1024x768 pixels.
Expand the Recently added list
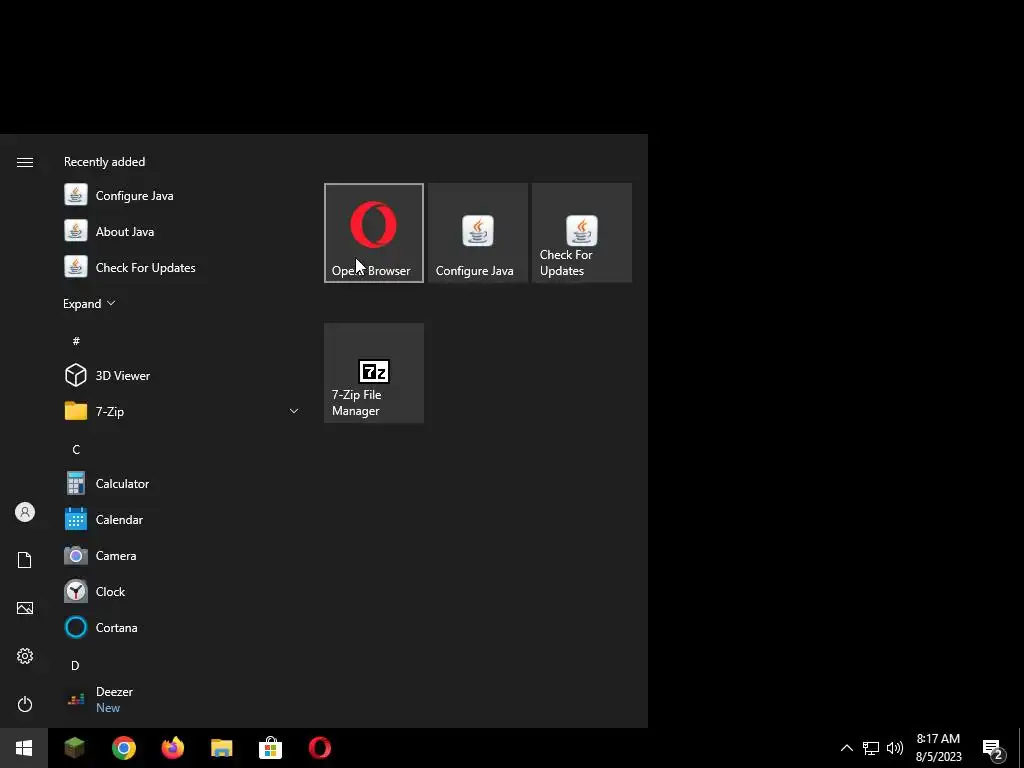pos(89,304)
